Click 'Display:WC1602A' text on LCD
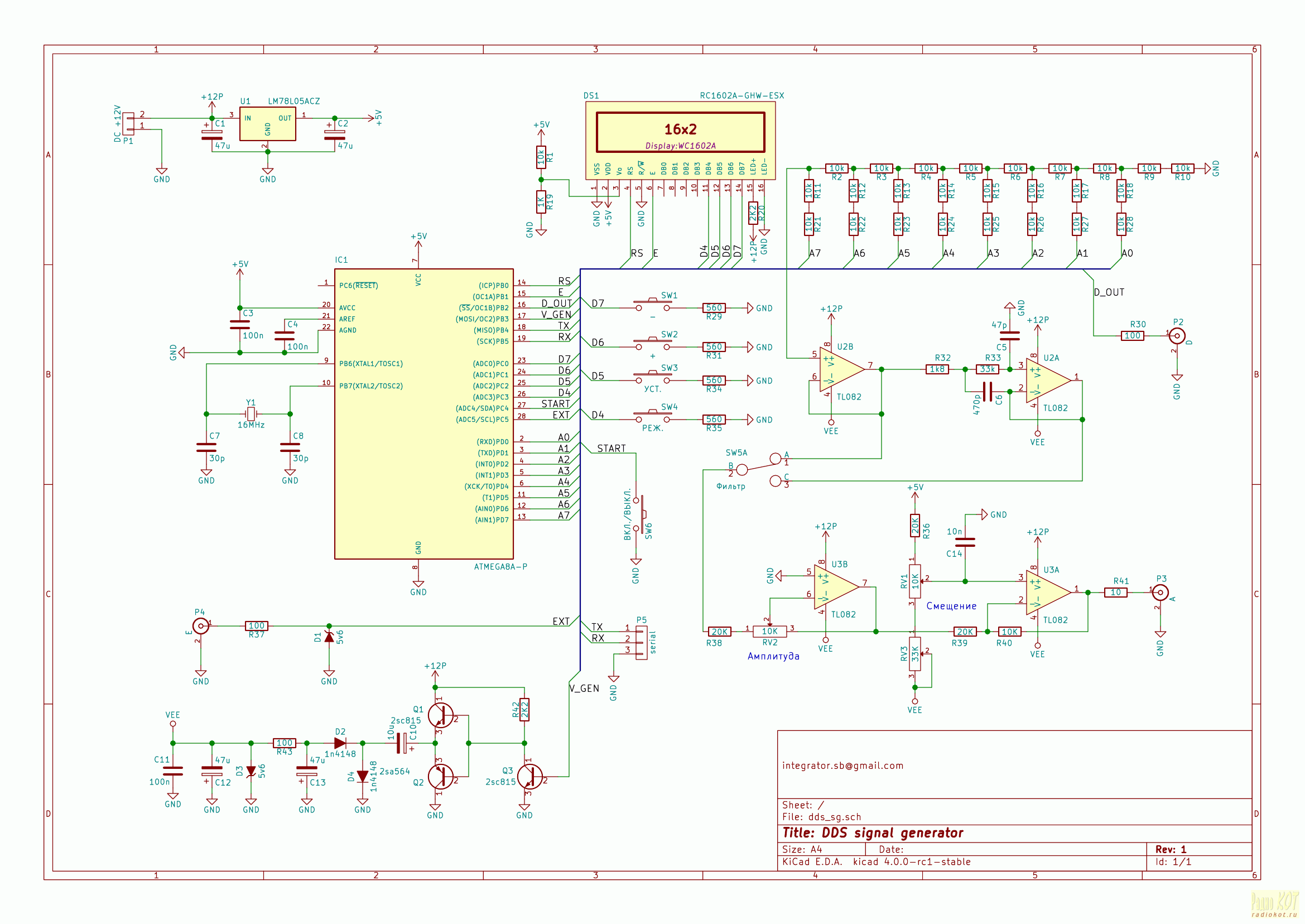Image resolution: width=1305 pixels, height=924 pixels. tap(680, 146)
